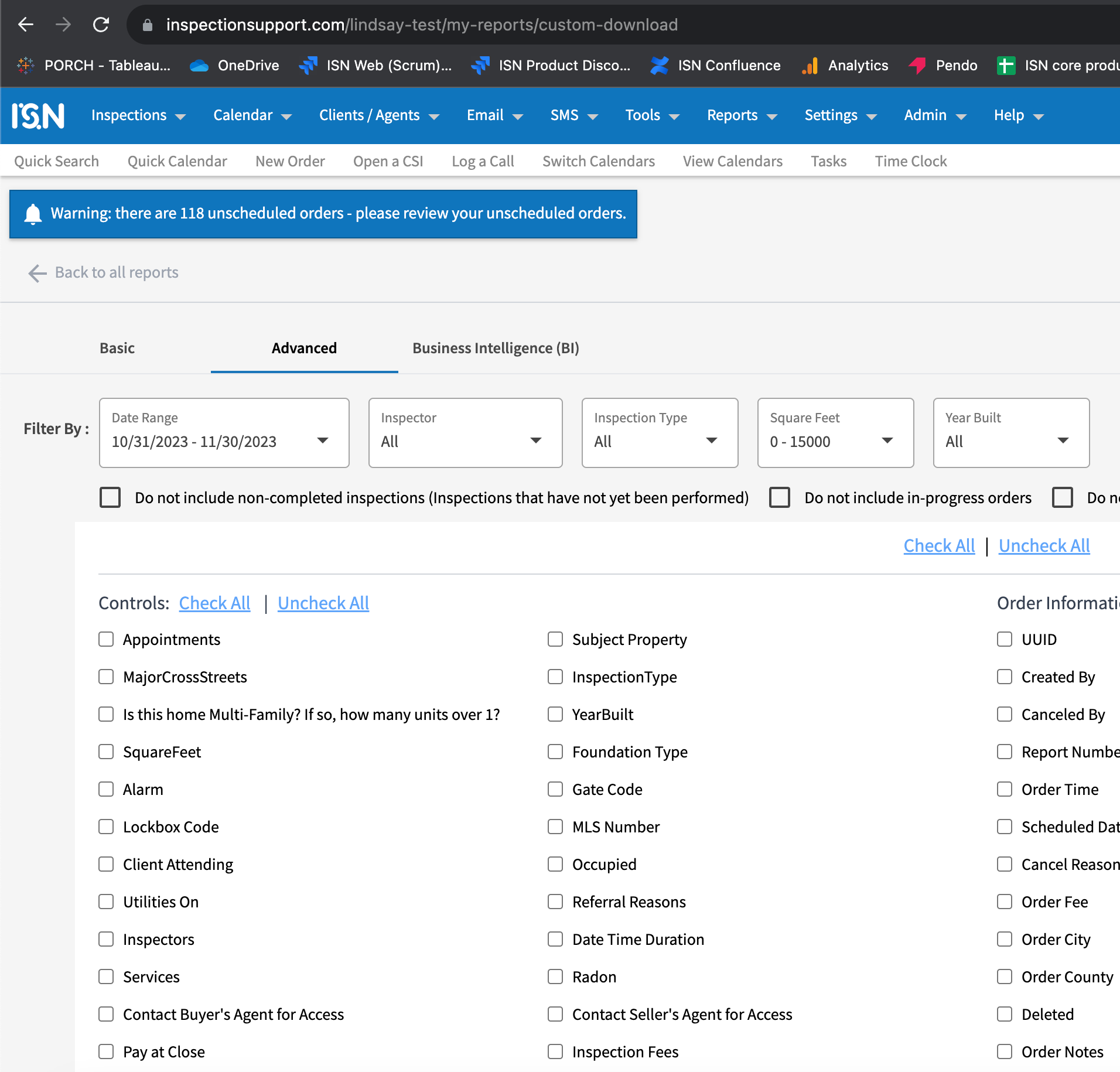
Task: Click Quick Calendar link
Action: [177, 161]
